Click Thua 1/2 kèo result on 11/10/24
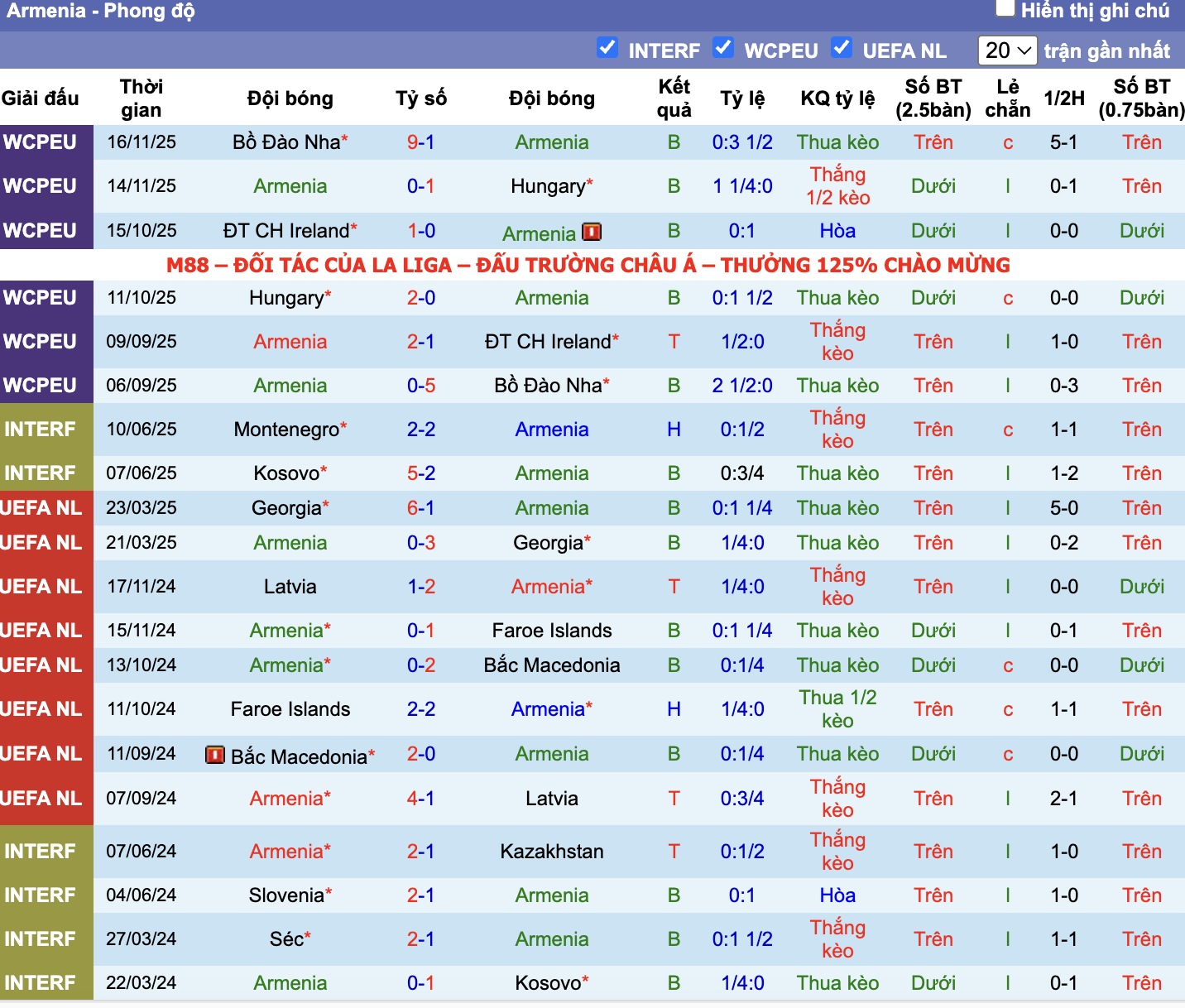1185x1008 pixels. (x=837, y=709)
